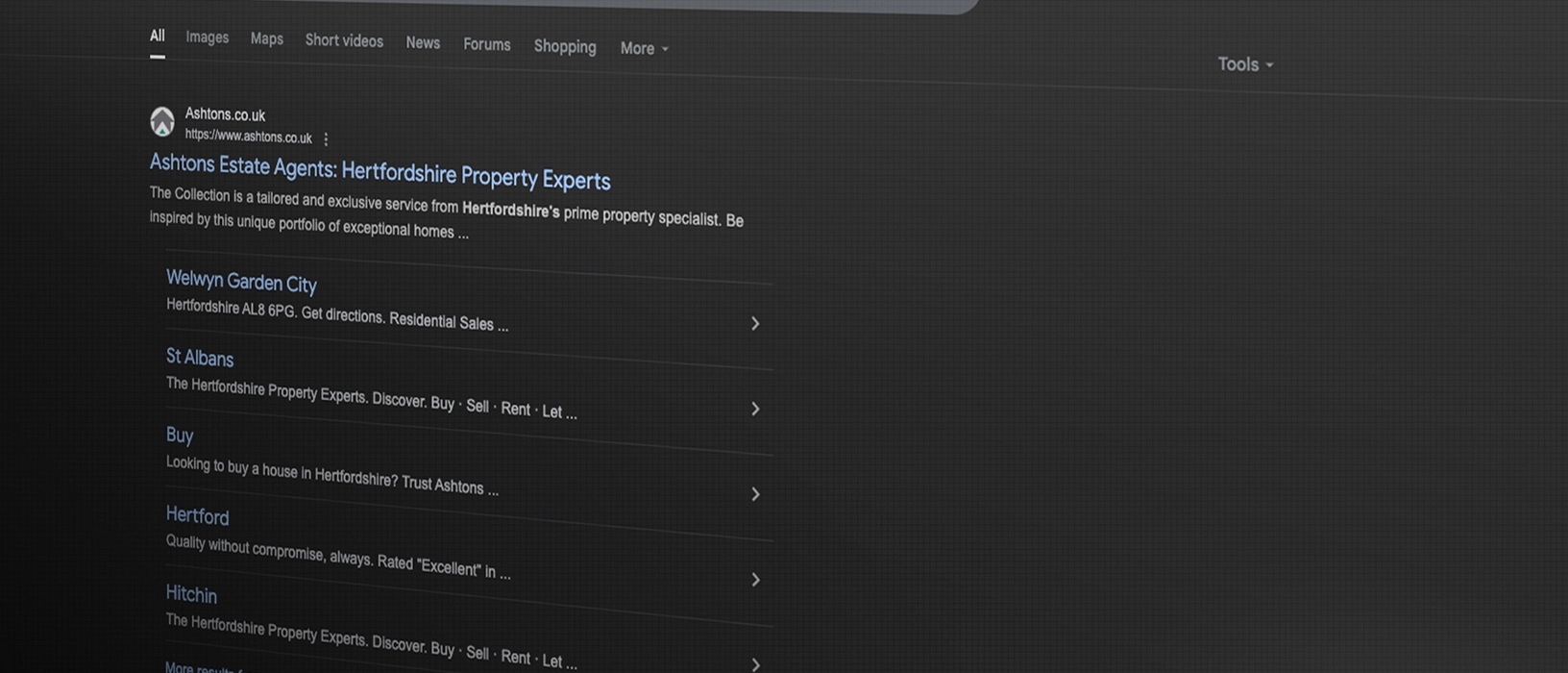This screenshot has height=673, width=1568.
Task: Expand the Buy row chevron
Action: pos(755,494)
